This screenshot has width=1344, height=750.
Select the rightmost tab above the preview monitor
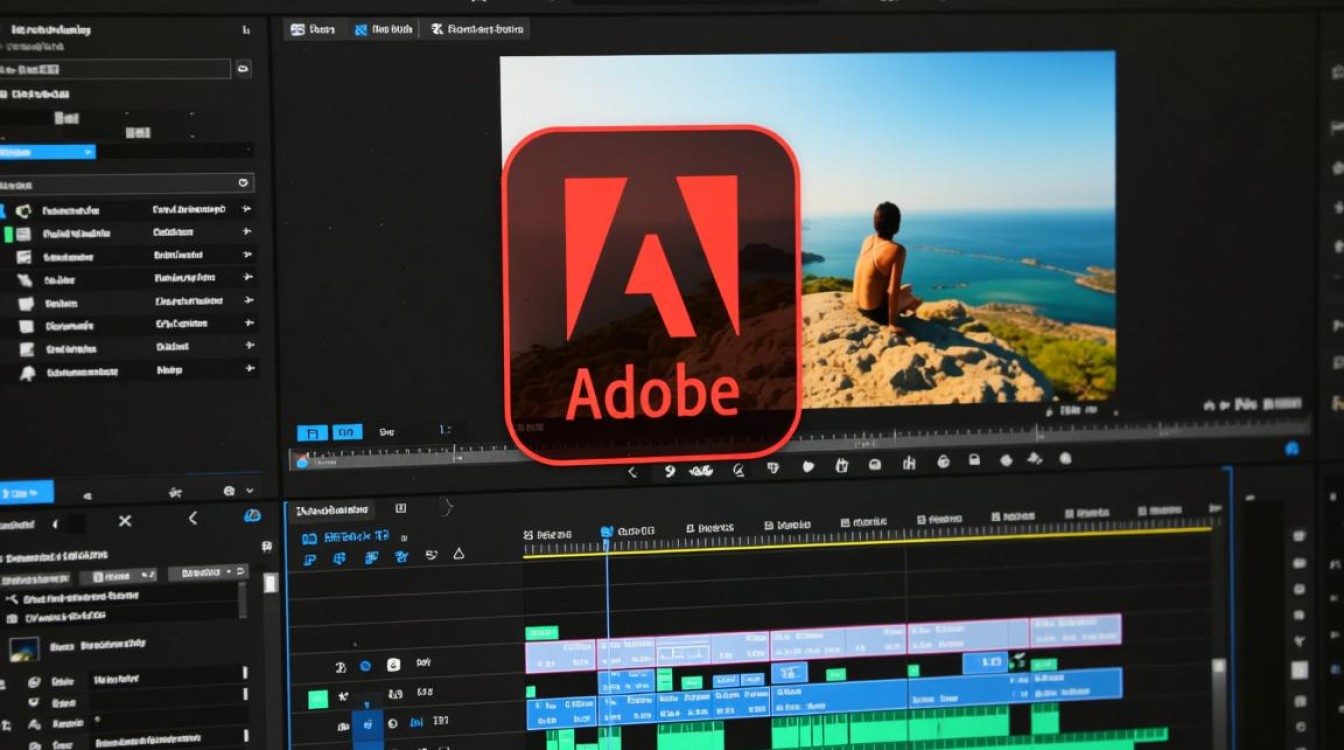[476, 29]
